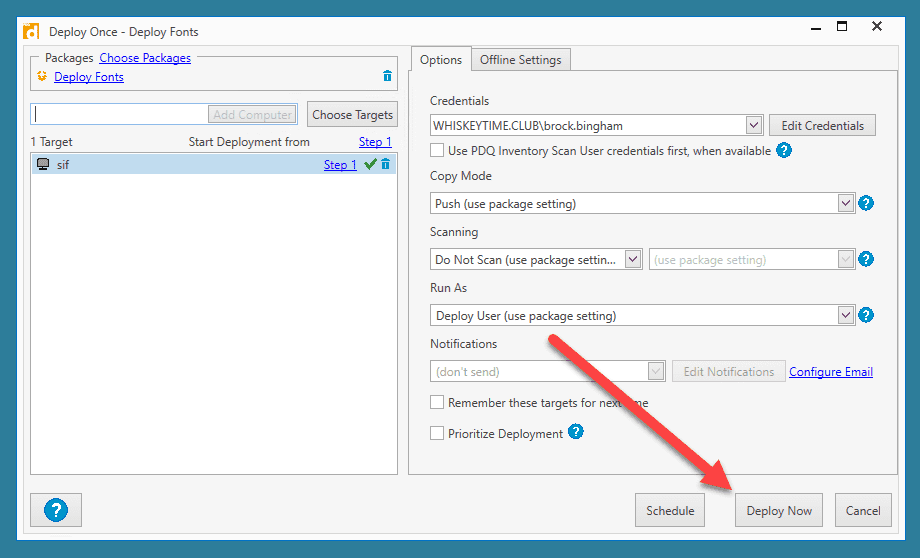Click the Choose Targets button
920x558 pixels.
pos(352,114)
